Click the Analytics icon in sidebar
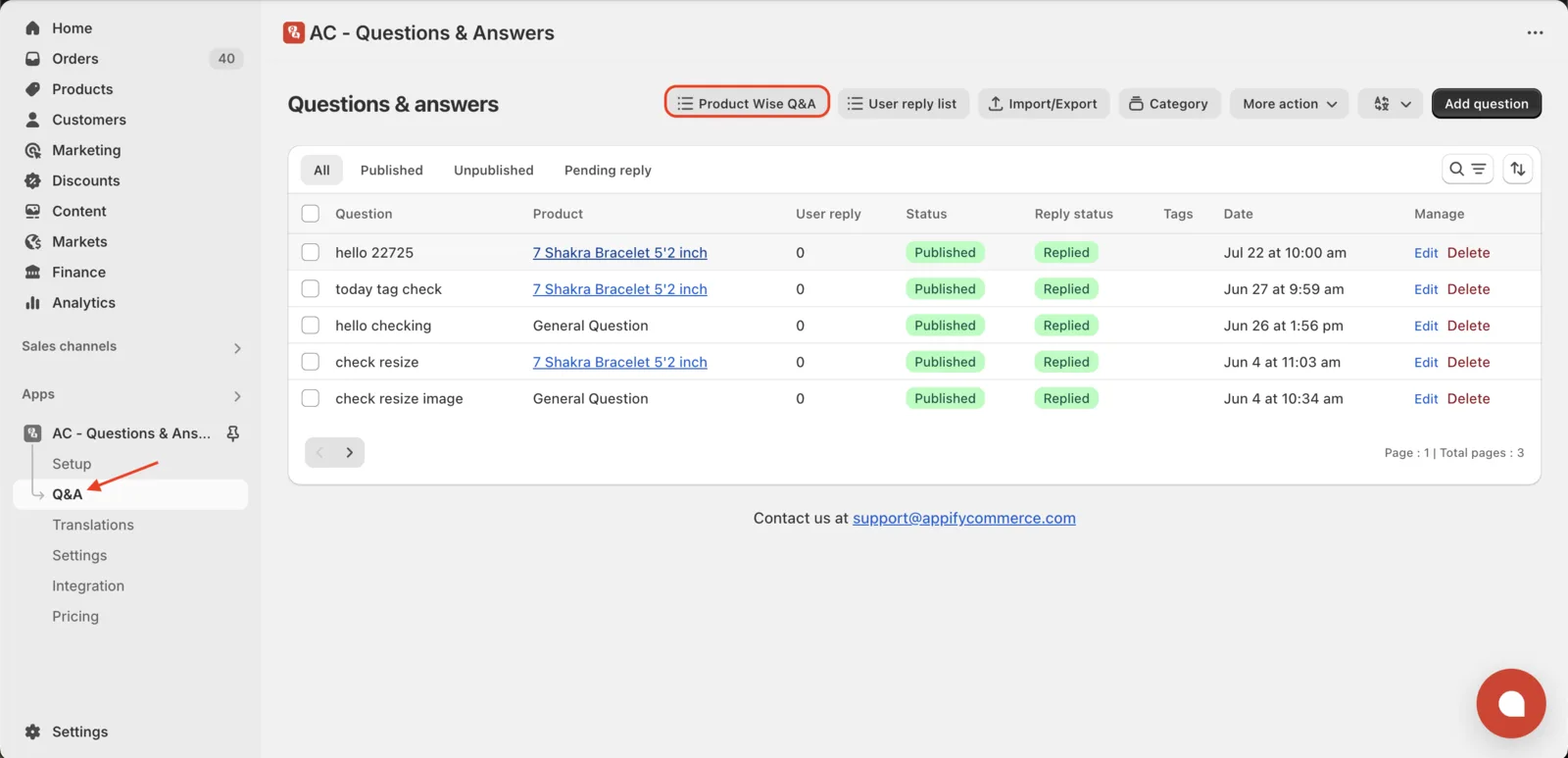This screenshot has width=1568, height=758. [x=32, y=303]
